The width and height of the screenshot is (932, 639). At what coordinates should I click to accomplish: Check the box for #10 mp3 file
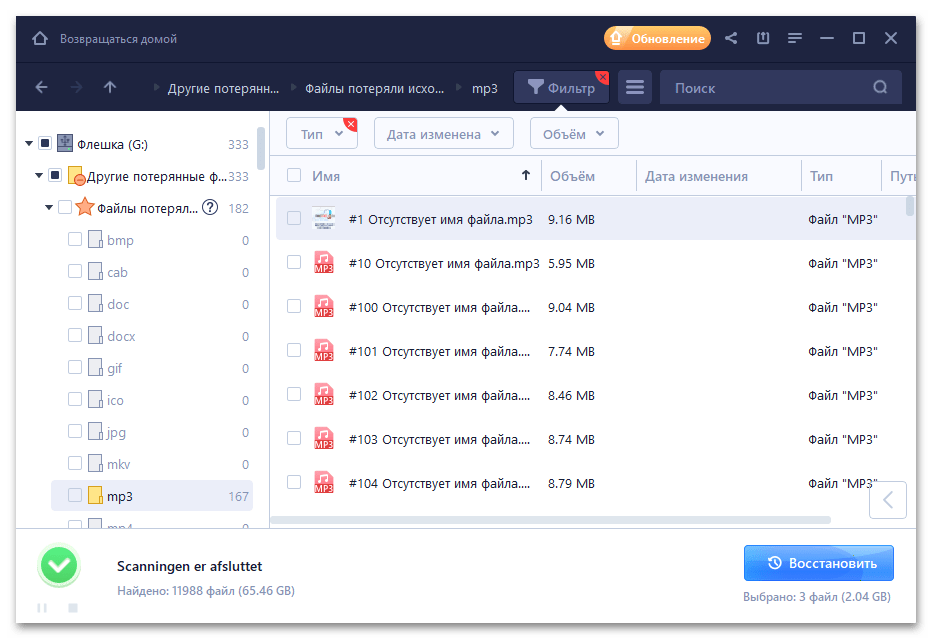(x=294, y=262)
